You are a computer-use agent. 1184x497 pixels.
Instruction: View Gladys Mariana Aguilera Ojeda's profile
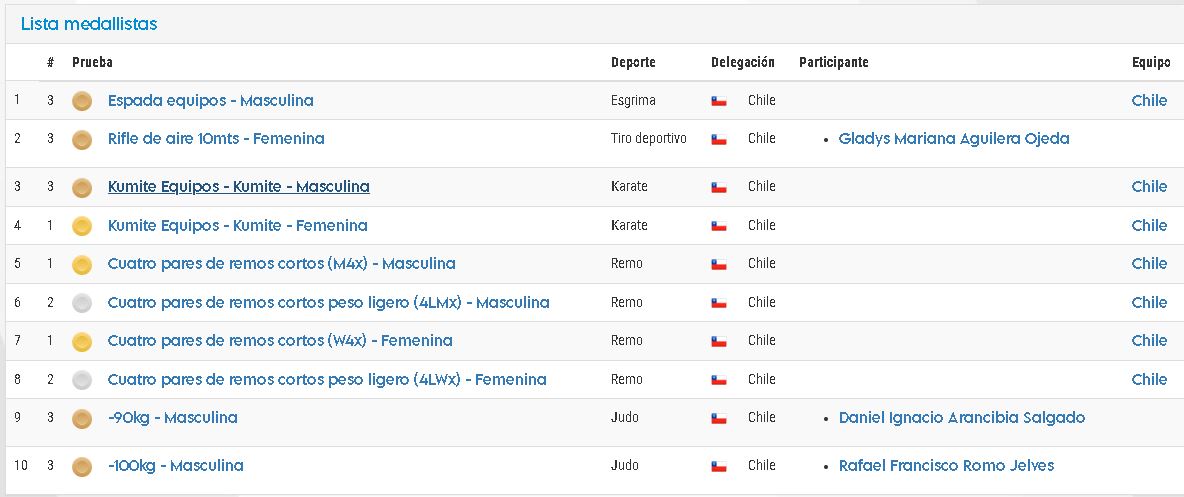coord(954,139)
